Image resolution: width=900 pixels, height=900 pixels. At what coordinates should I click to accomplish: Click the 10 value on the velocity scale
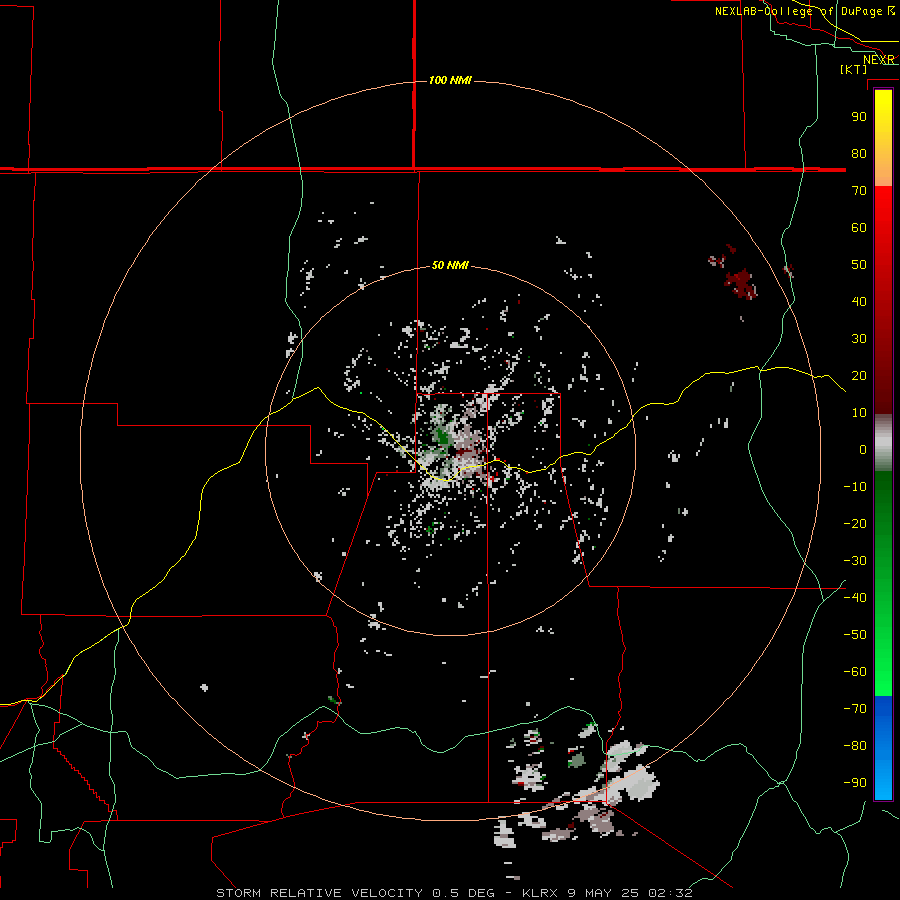(859, 413)
